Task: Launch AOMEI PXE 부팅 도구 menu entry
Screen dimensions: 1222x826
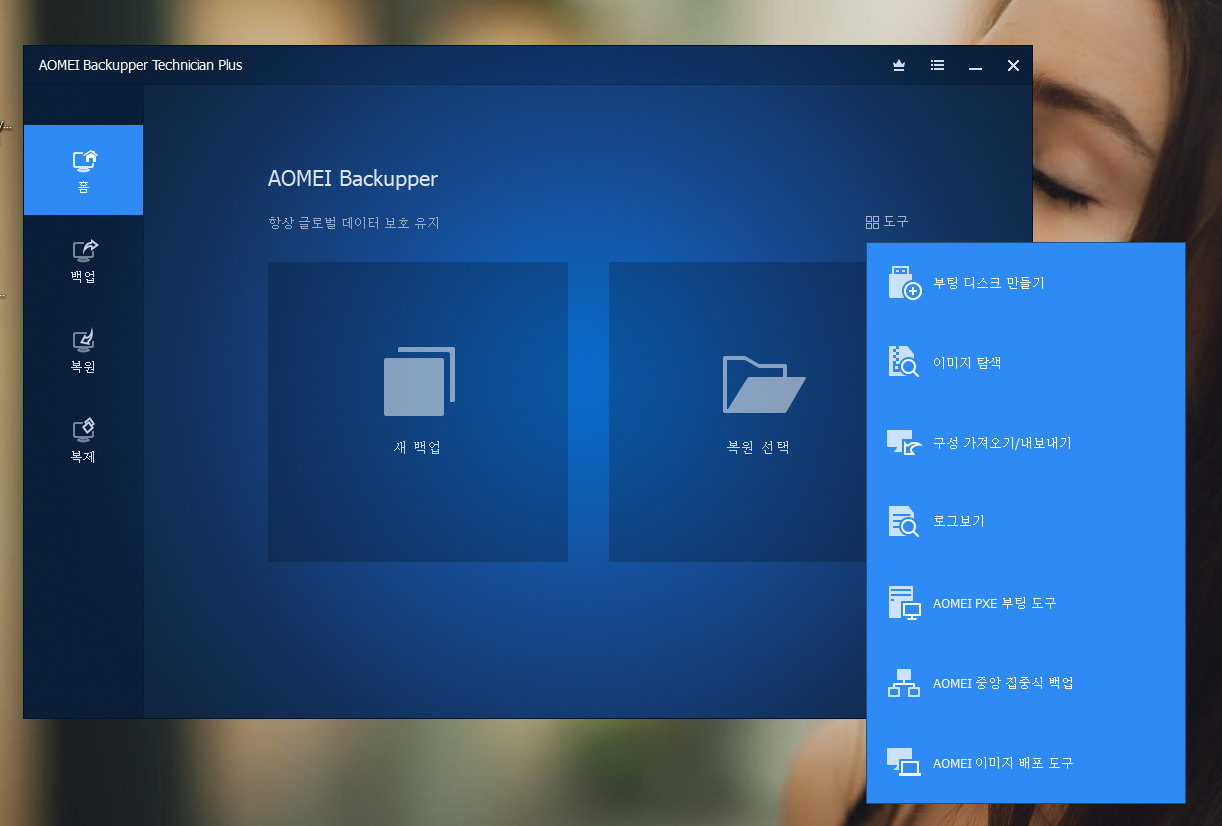Action: tap(1026, 603)
